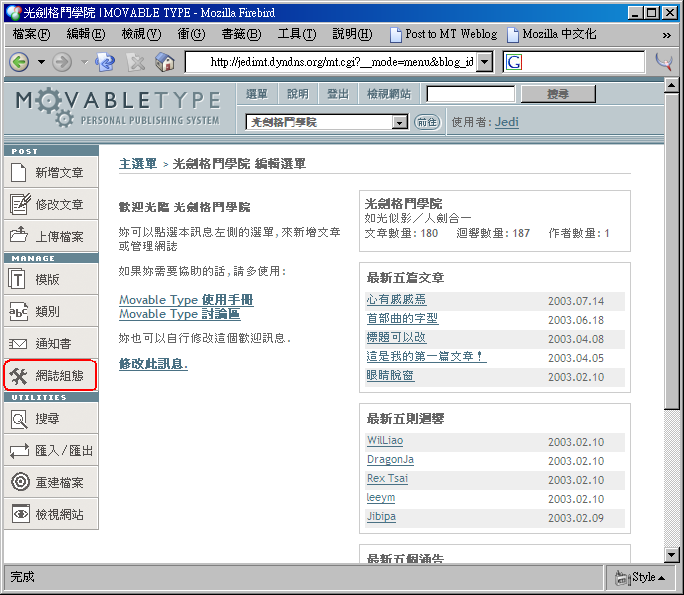Open the comment by Jibipa
The width and height of the screenshot is (684, 595).
(x=381, y=516)
